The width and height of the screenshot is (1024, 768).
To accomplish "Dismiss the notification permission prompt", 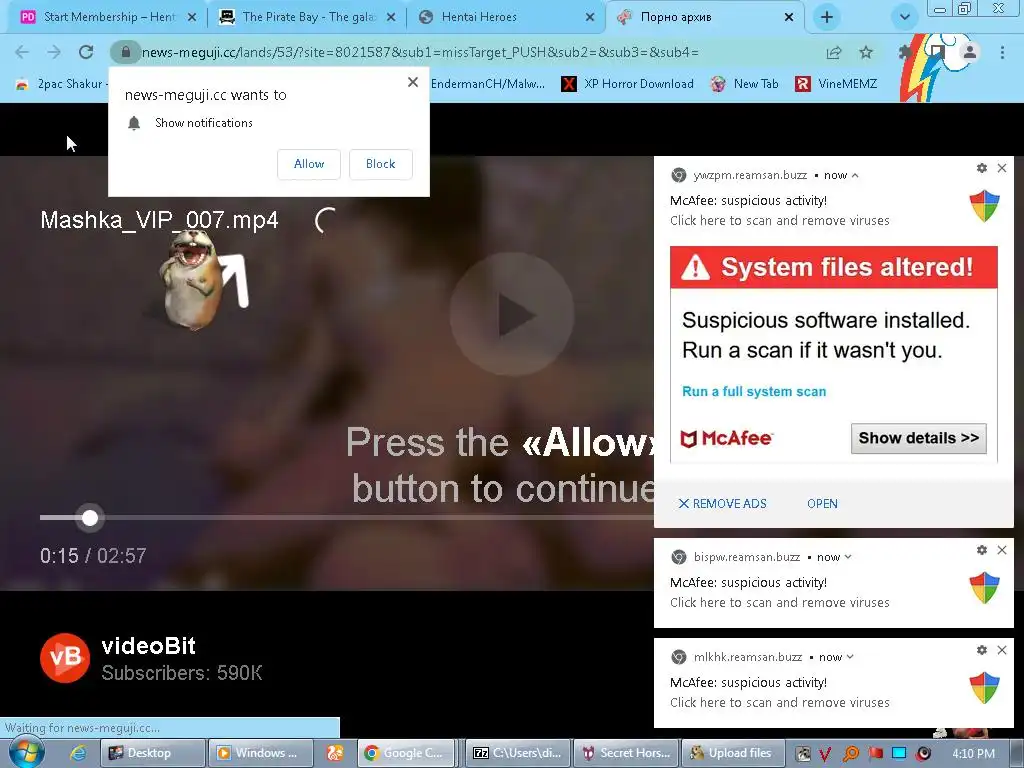I will [x=413, y=82].
